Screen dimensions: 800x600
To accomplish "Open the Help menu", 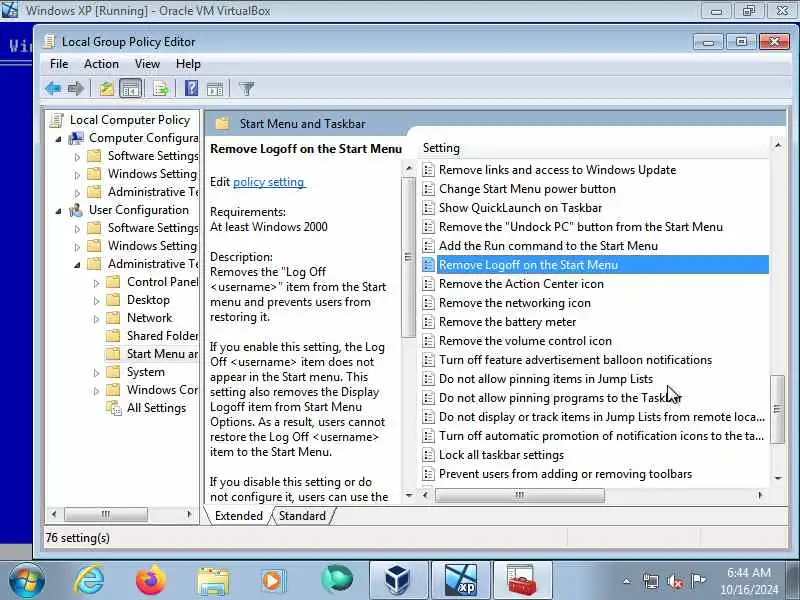I will 188,64.
